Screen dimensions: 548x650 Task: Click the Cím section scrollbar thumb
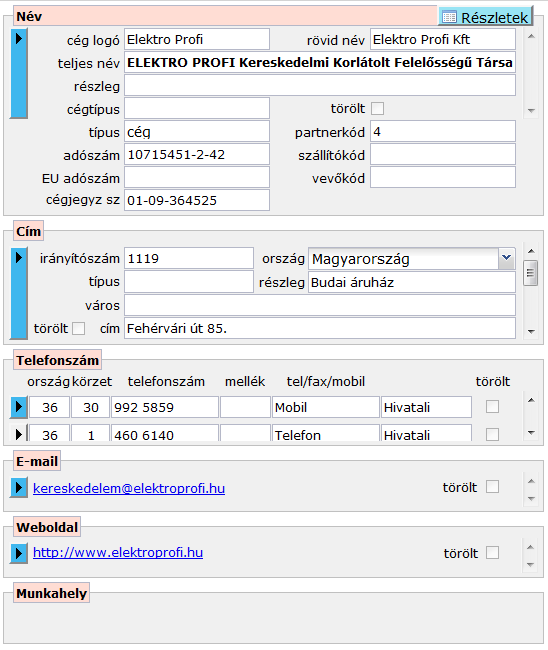pos(531,273)
